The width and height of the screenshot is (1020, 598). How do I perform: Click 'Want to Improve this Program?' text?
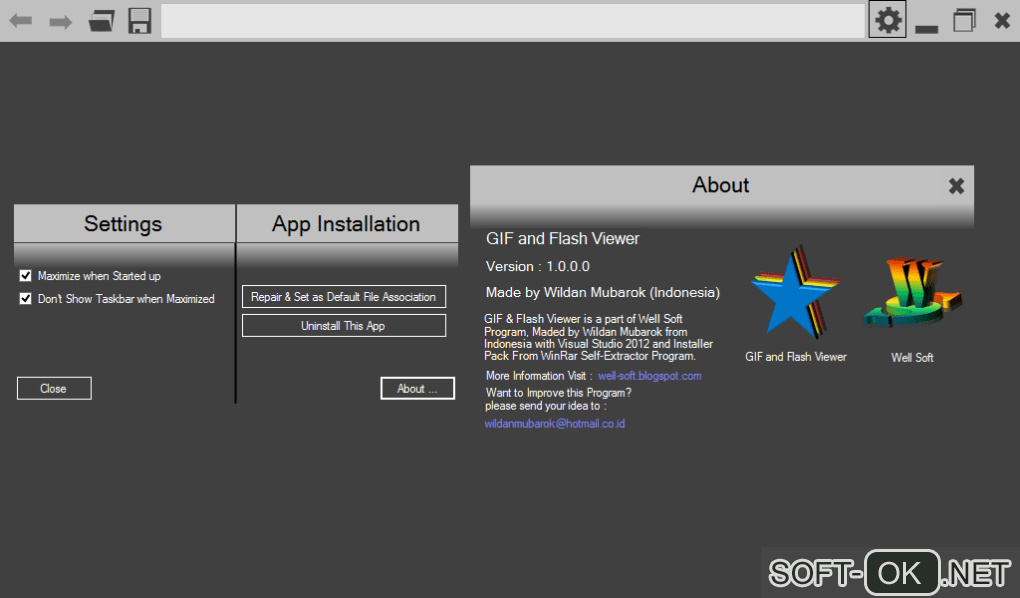[558, 393]
